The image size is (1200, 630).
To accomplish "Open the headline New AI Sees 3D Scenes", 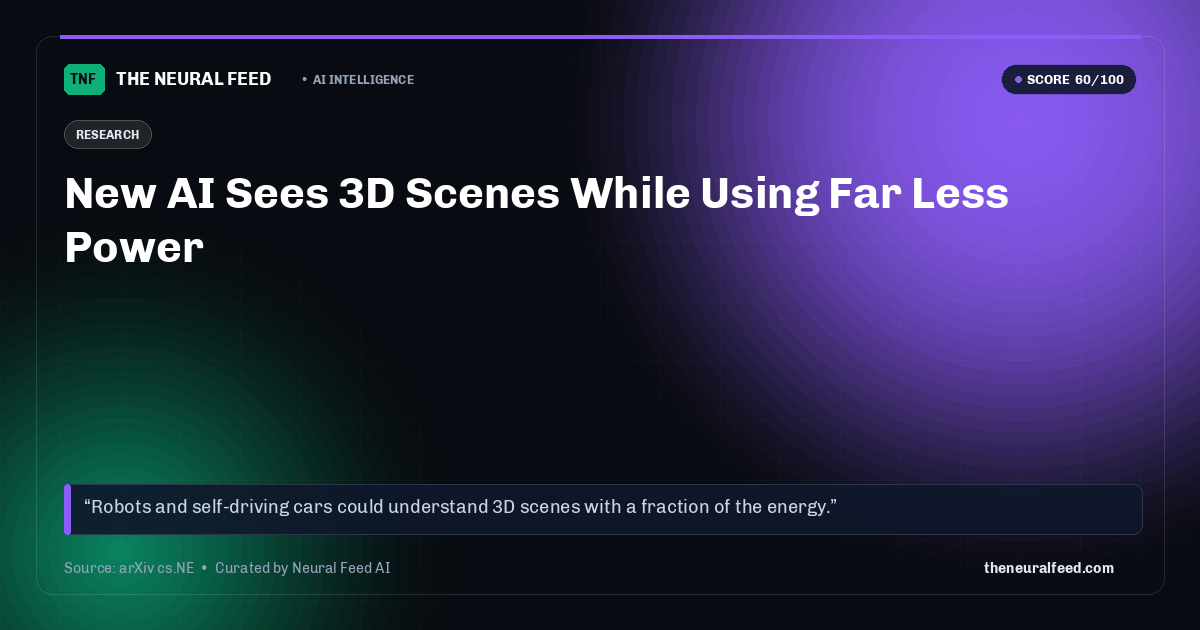I will tap(537, 220).
